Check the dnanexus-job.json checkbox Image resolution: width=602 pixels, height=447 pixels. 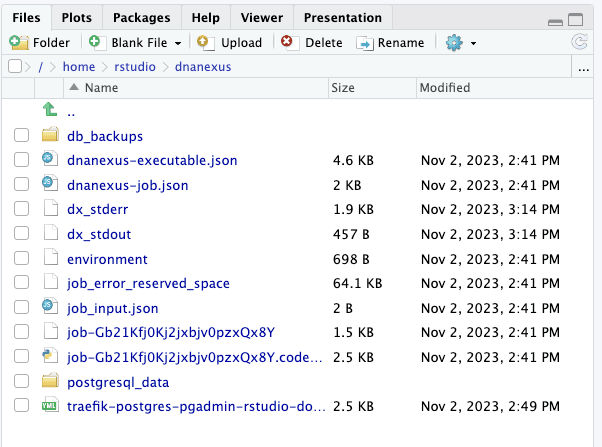coord(22,184)
